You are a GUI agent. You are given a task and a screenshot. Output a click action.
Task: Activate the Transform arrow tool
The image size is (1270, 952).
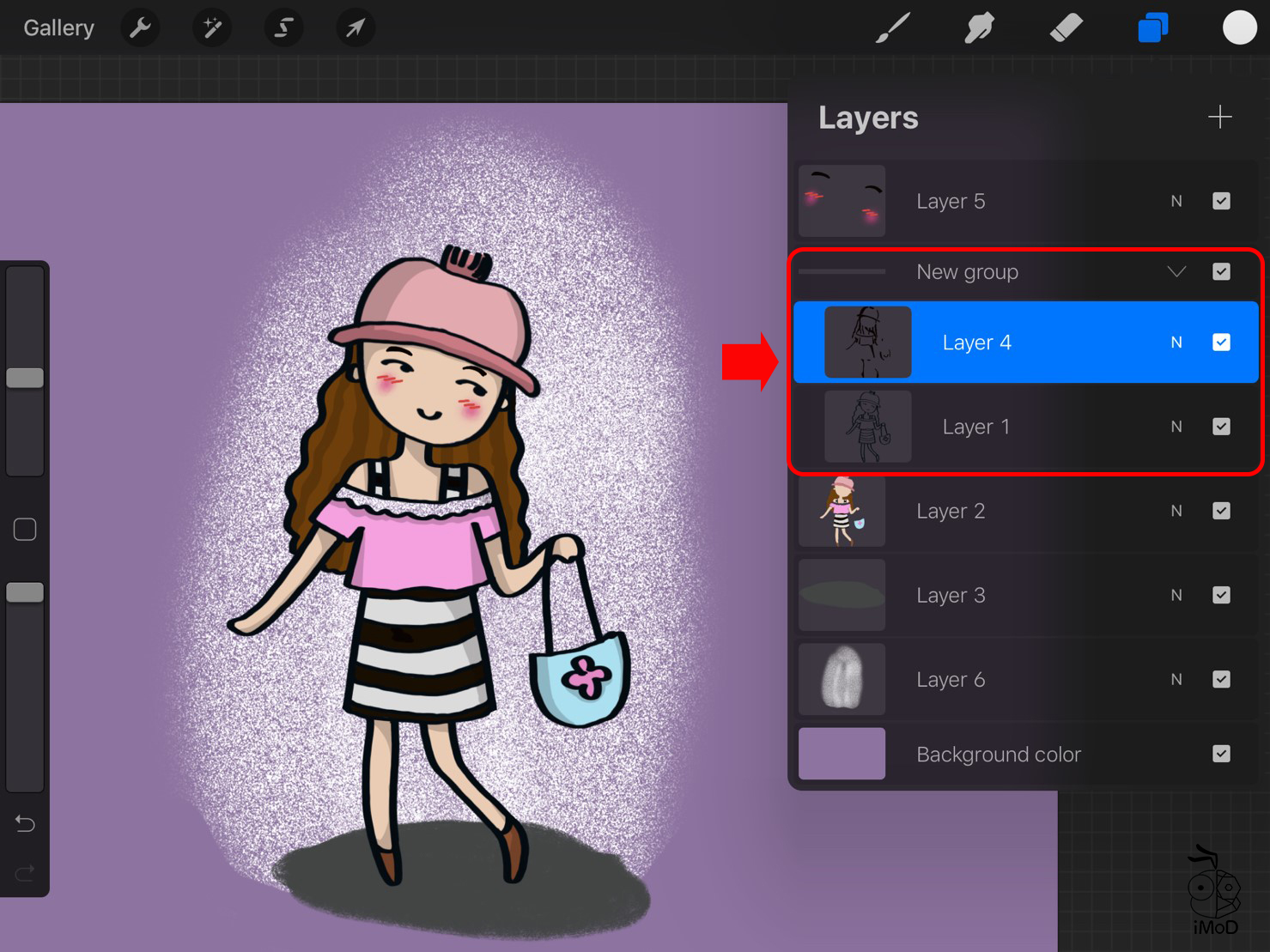[355, 28]
